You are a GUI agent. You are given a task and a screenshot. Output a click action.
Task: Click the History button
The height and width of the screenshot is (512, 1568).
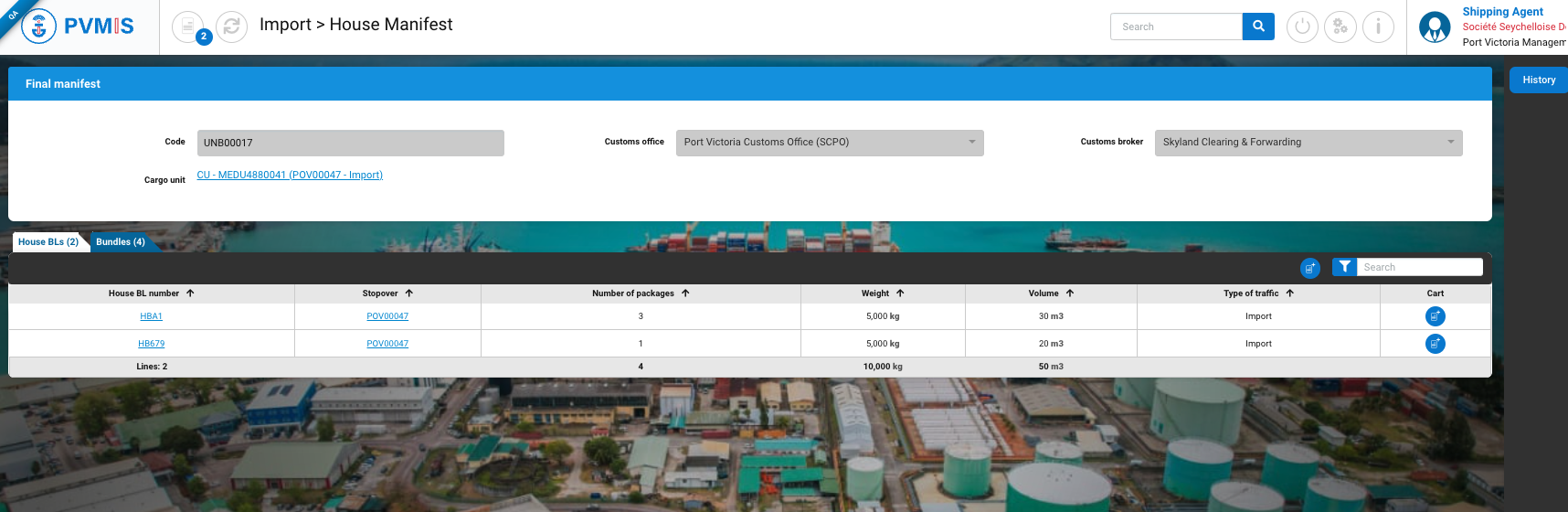tap(1538, 80)
